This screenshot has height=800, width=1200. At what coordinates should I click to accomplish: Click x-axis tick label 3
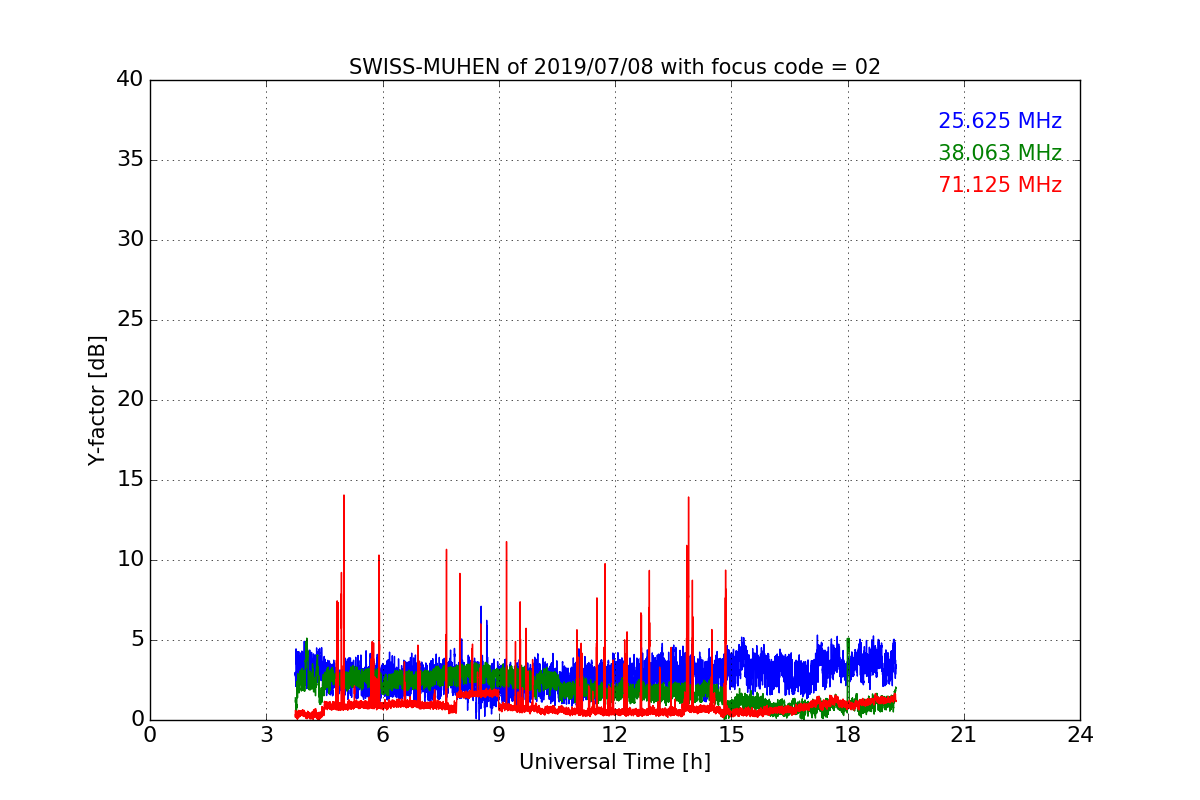pyautogui.click(x=266, y=734)
